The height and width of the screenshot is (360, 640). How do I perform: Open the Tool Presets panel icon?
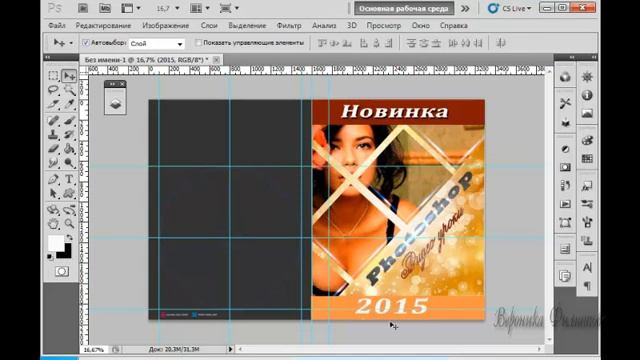pyautogui.click(x=565, y=103)
